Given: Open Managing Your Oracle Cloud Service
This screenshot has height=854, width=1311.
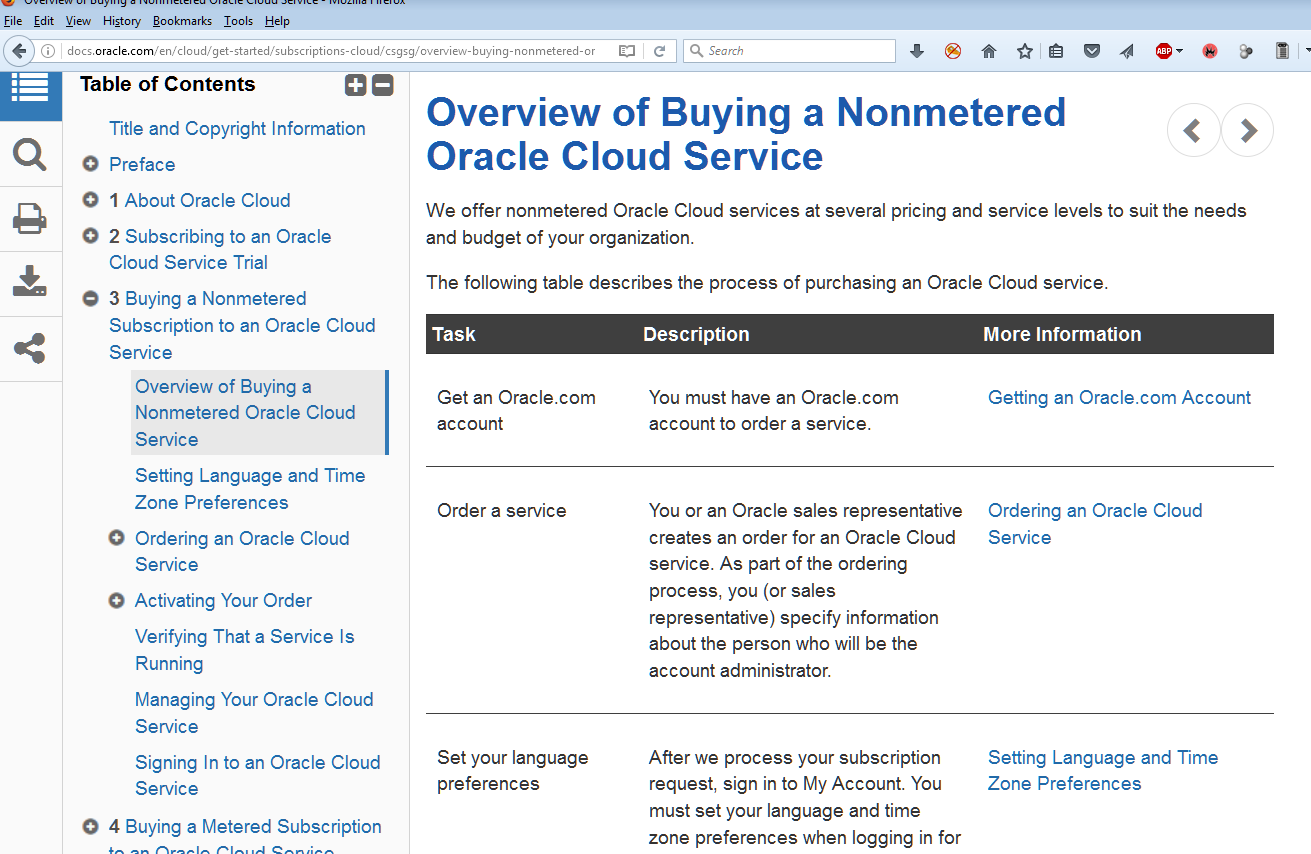Looking at the screenshot, I should tap(254, 713).
